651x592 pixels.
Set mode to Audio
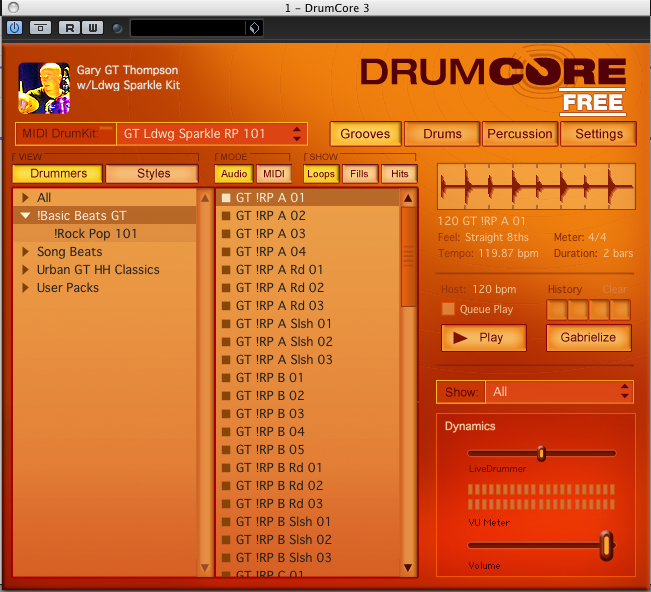tap(234, 174)
